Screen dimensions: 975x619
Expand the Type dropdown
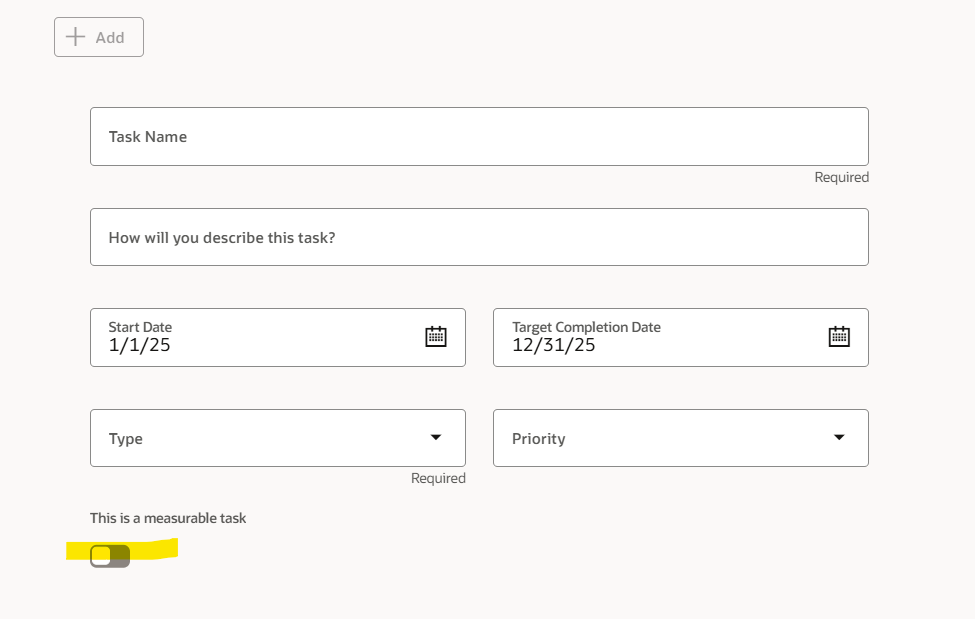click(x=278, y=438)
